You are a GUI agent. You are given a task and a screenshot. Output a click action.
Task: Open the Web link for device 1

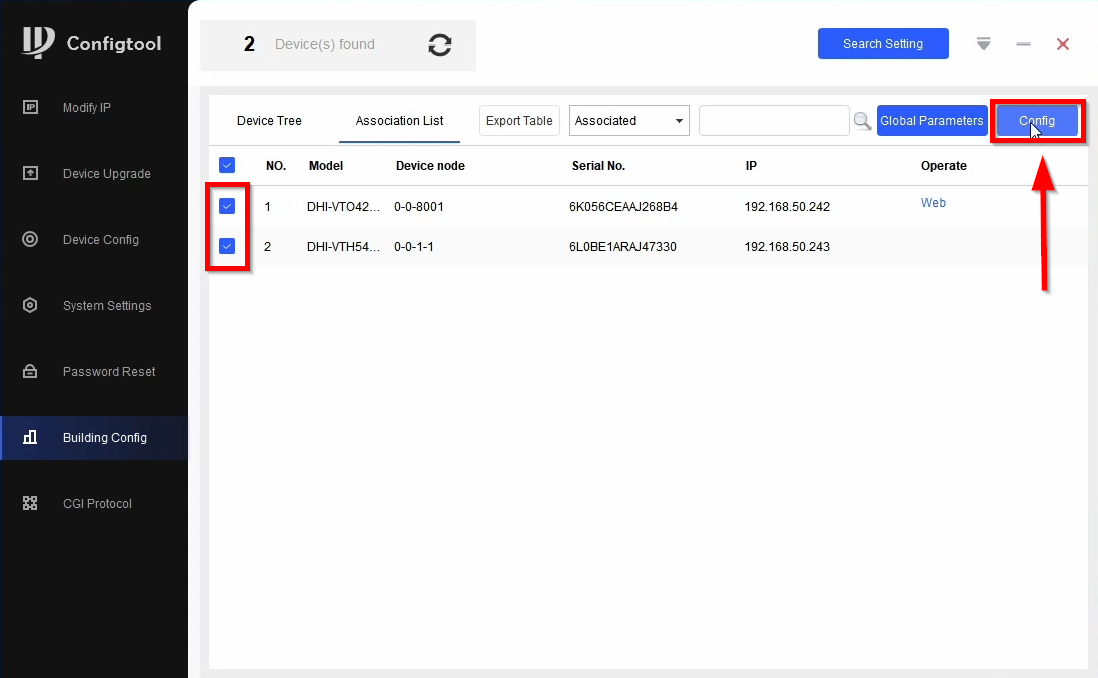pyautogui.click(x=933, y=202)
